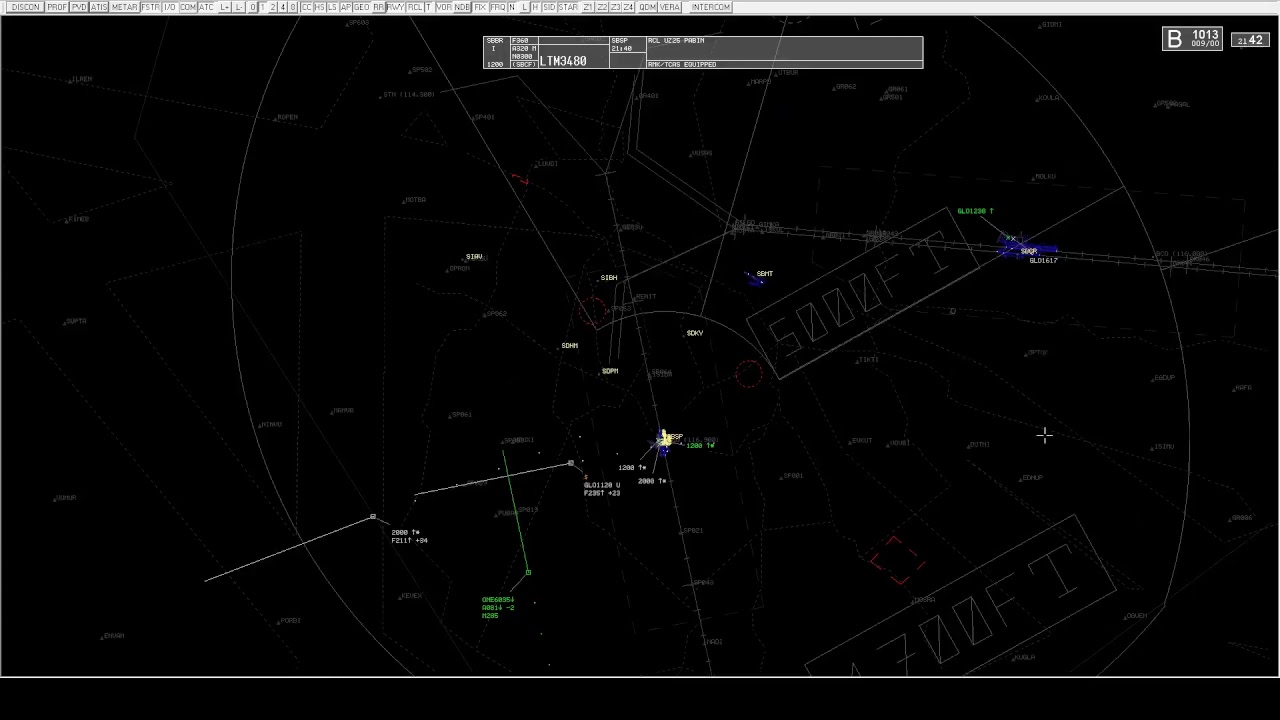Open the INTERCOM button

711,7
